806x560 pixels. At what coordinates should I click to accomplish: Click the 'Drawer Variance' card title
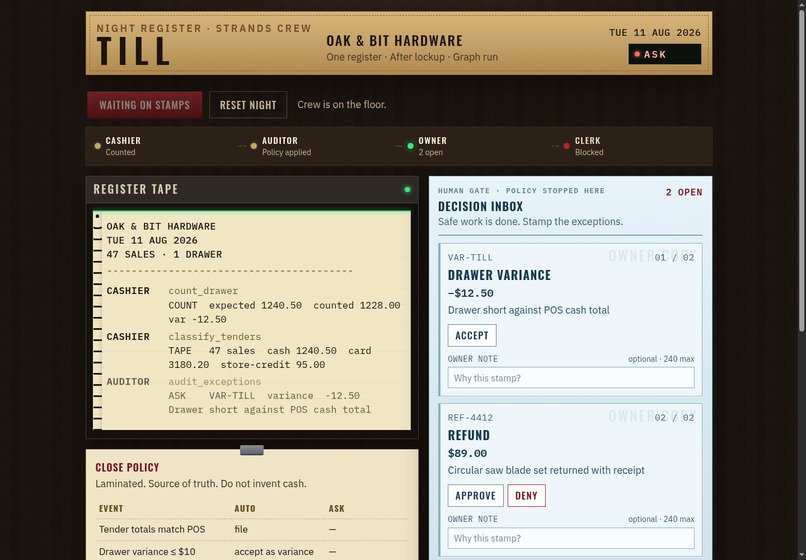click(499, 275)
